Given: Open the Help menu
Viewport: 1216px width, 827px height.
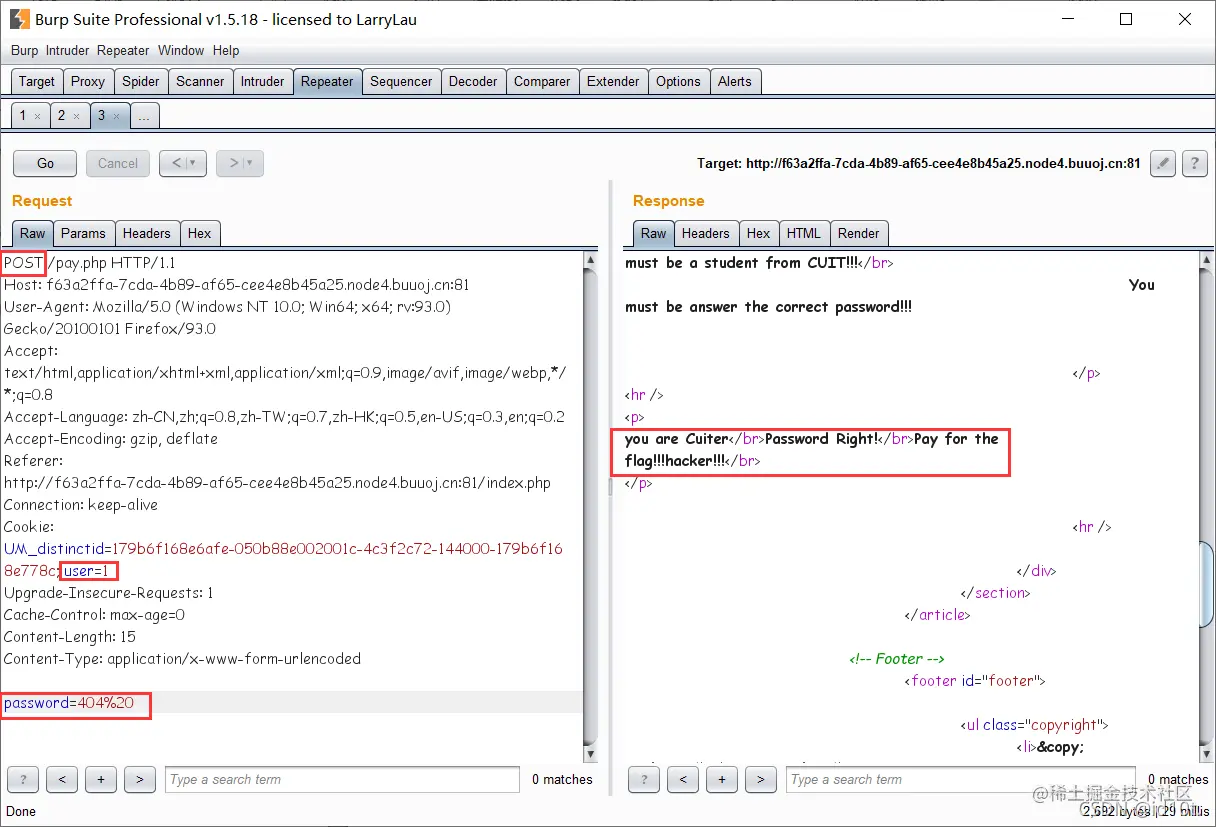Looking at the screenshot, I should click(226, 50).
